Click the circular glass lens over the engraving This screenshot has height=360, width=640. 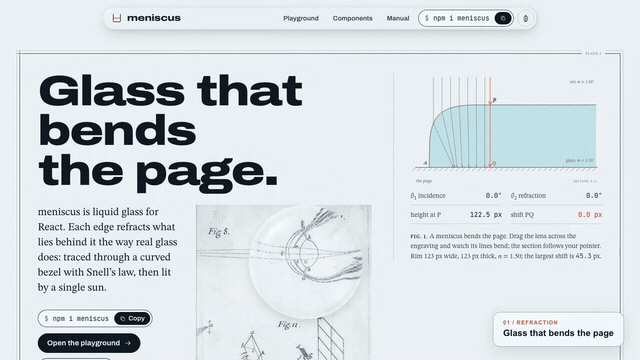coord(305,262)
